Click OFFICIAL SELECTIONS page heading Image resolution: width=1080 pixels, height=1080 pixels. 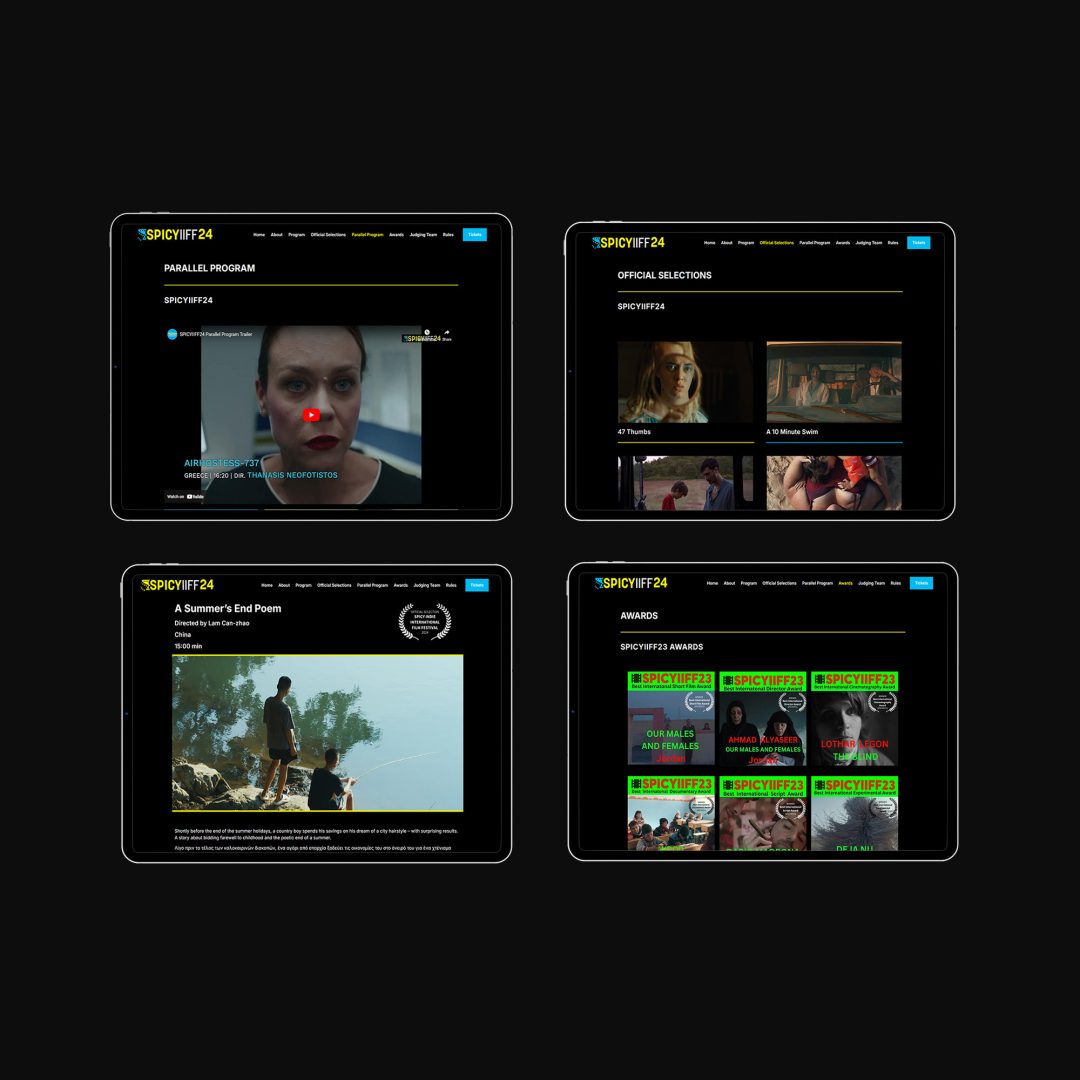(664, 275)
